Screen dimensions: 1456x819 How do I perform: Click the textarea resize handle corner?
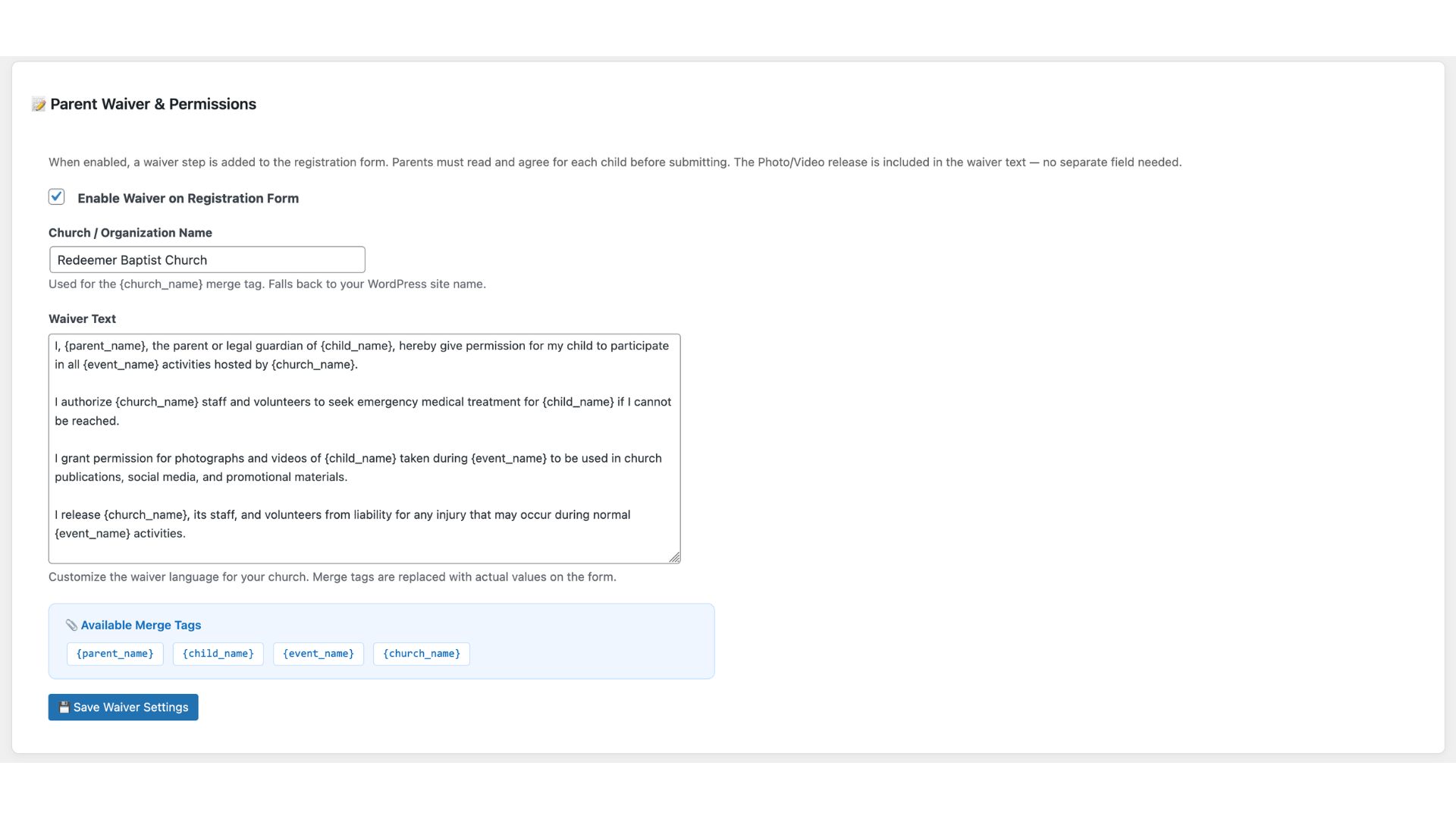(674, 557)
